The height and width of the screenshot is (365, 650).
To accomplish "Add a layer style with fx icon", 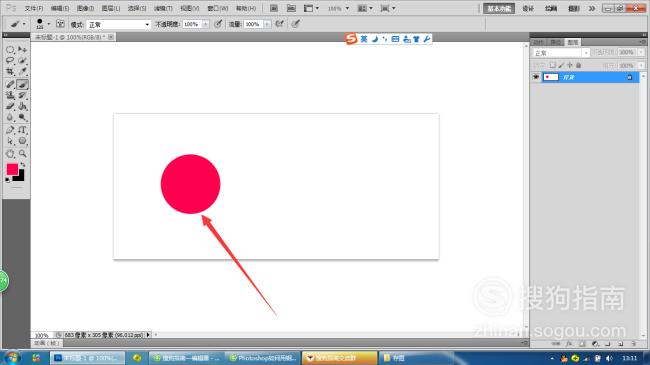I will point(569,343).
